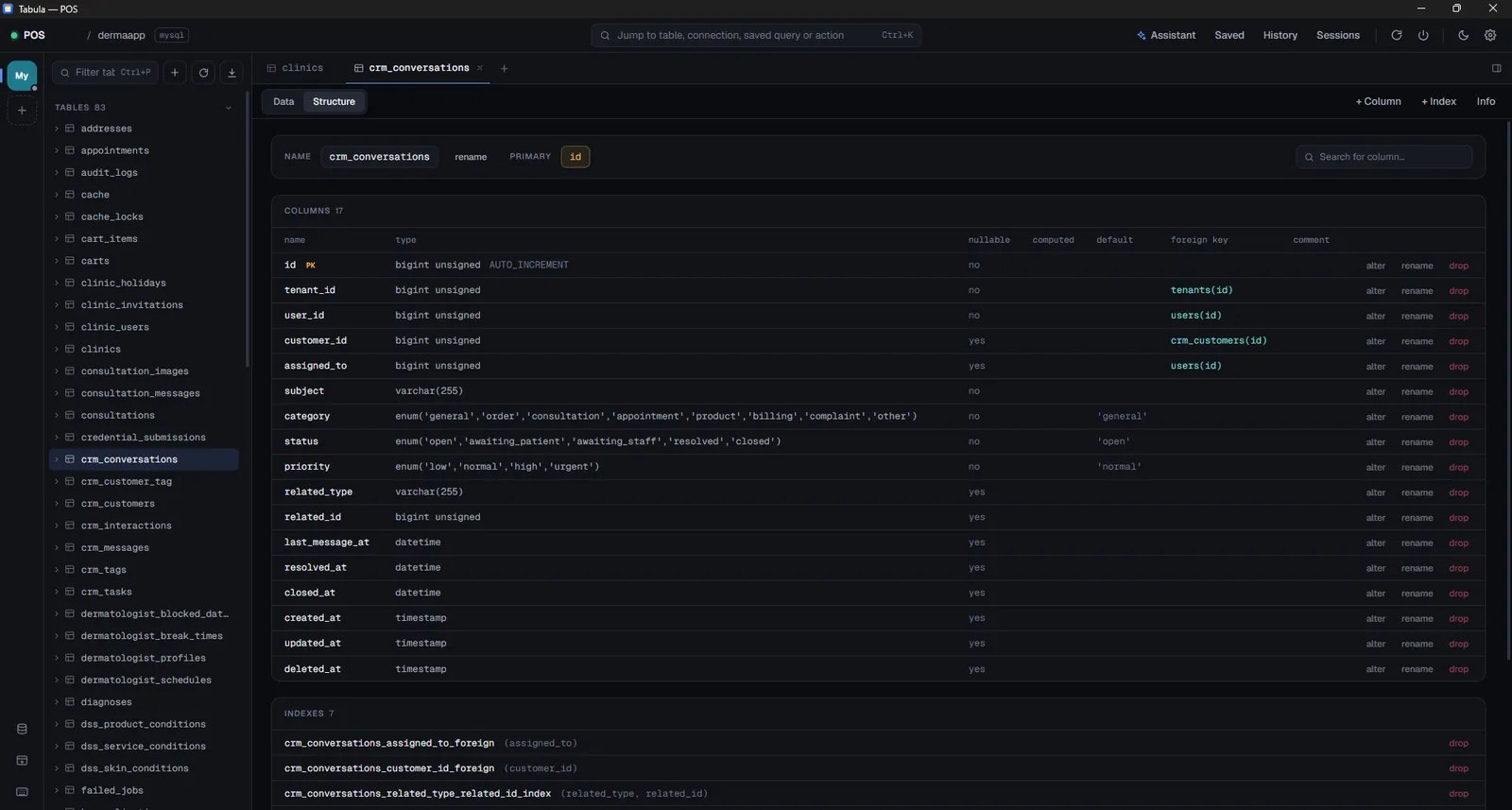This screenshot has height=810, width=1512.
Task: Open a new tab with the plus icon
Action: coord(504,68)
